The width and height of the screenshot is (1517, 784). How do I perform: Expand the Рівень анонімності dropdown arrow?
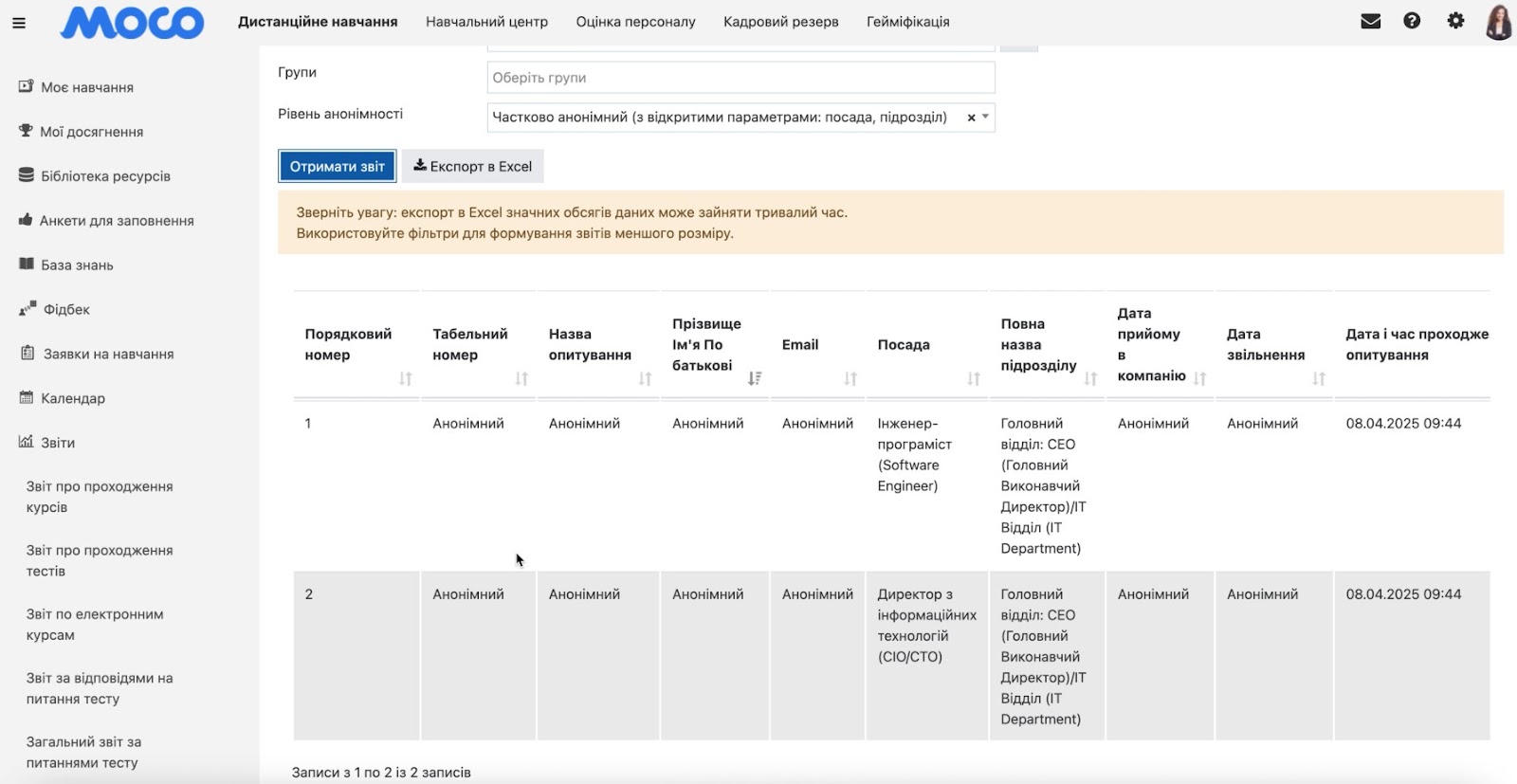point(986,118)
